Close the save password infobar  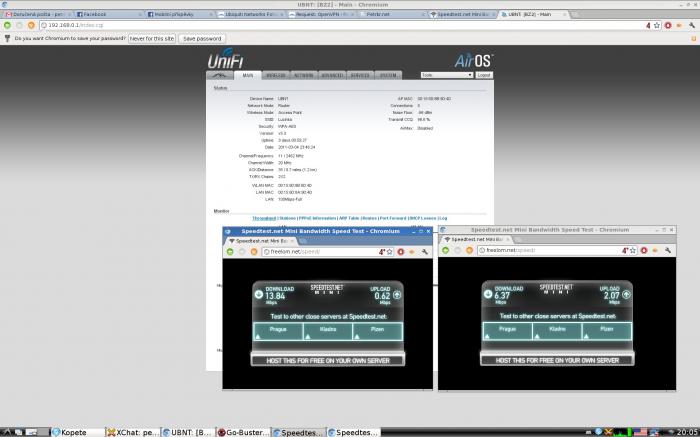(x=694, y=39)
